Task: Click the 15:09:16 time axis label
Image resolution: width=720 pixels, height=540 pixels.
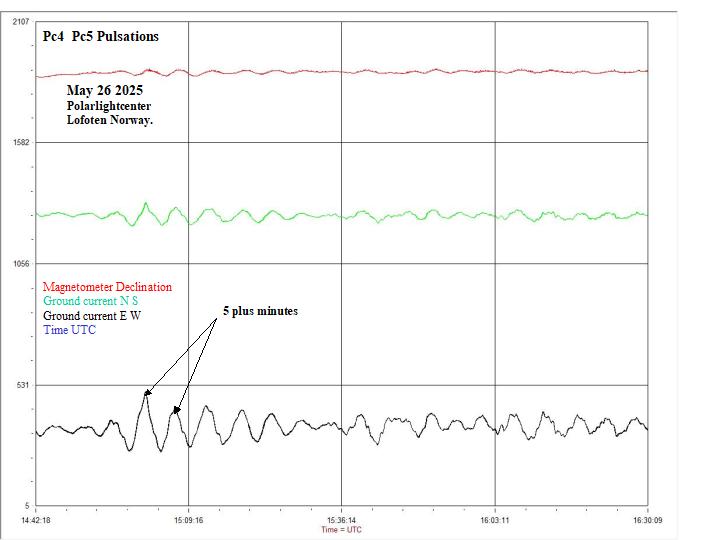Action: (x=188, y=519)
